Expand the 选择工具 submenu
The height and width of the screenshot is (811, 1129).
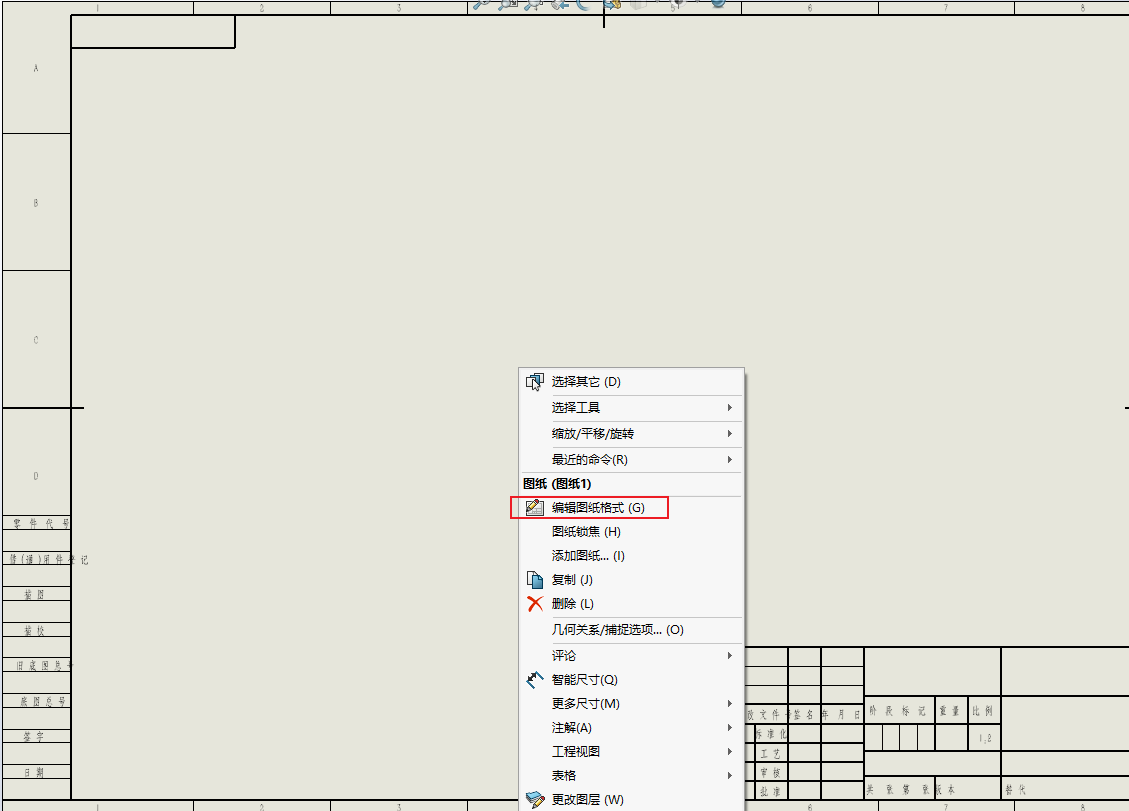[x=630, y=408]
